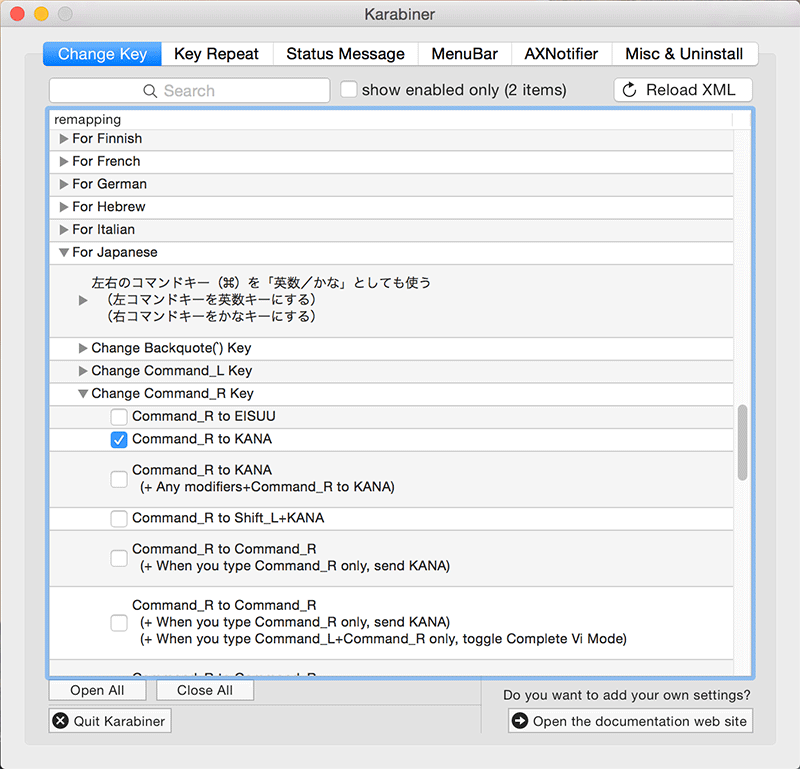Uncheck the enabled Command_R to KANA option

pos(119,439)
